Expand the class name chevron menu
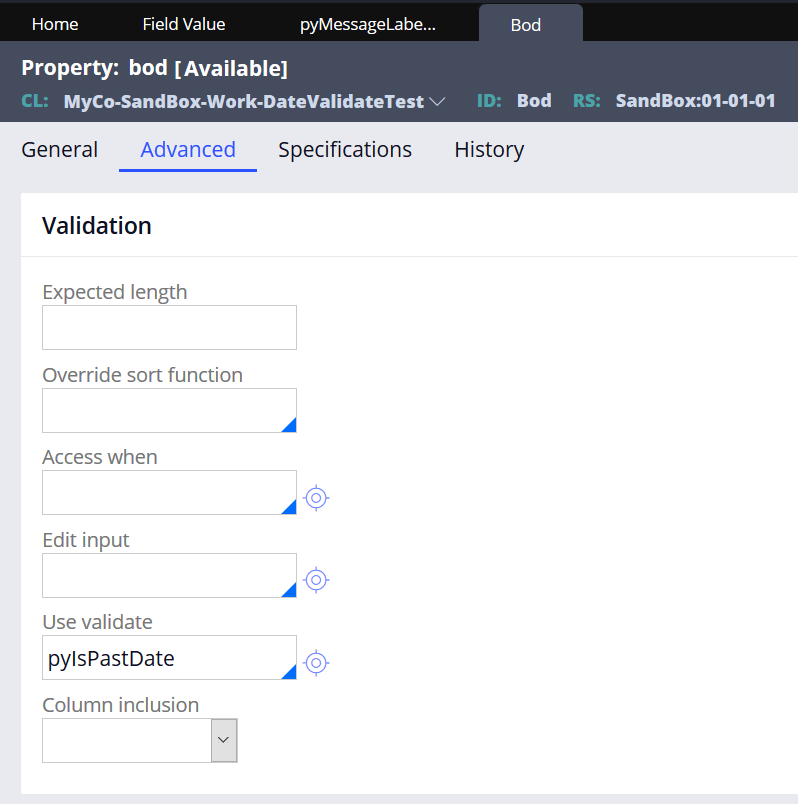 point(437,101)
